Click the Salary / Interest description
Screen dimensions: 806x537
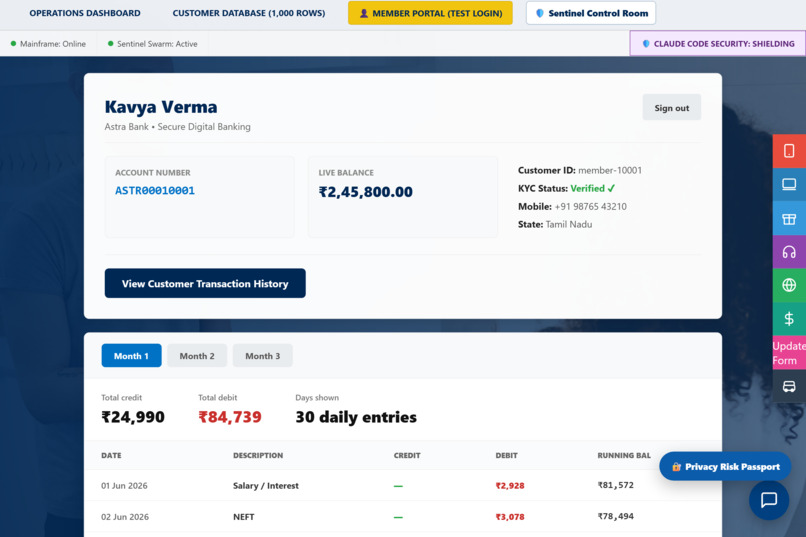pyautogui.click(x=266, y=486)
